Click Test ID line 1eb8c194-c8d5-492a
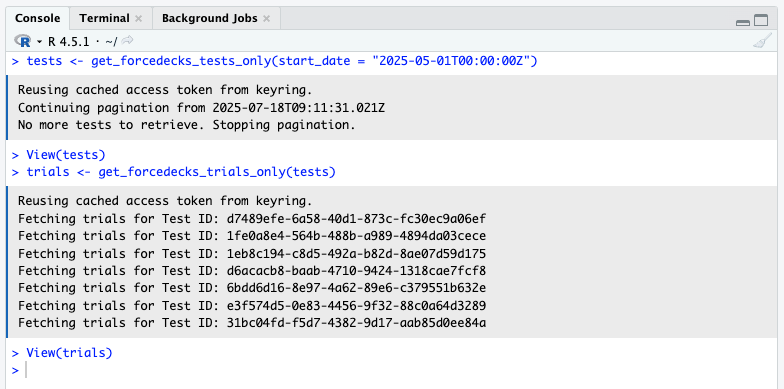This screenshot has height=389, width=784. [252, 254]
